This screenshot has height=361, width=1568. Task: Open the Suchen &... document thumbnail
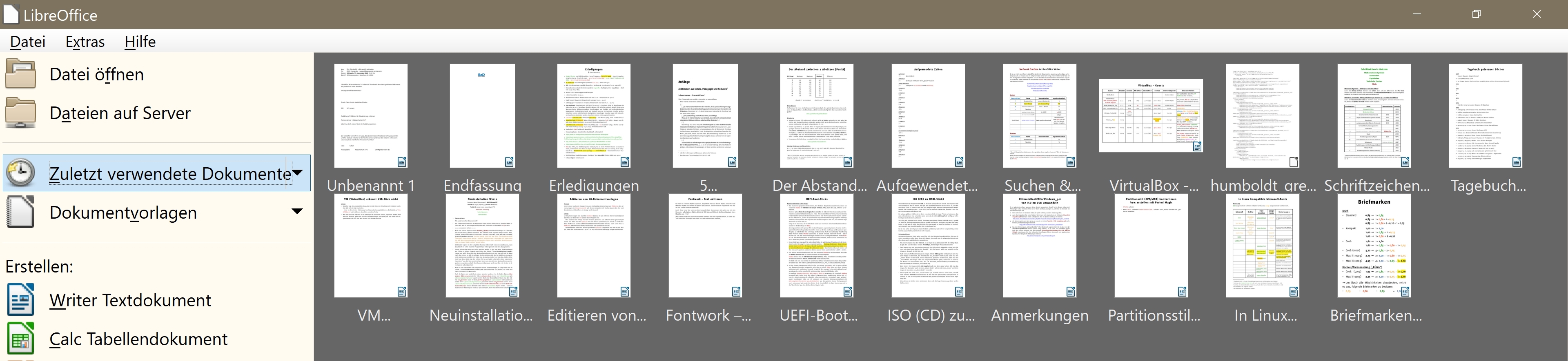(x=1040, y=115)
